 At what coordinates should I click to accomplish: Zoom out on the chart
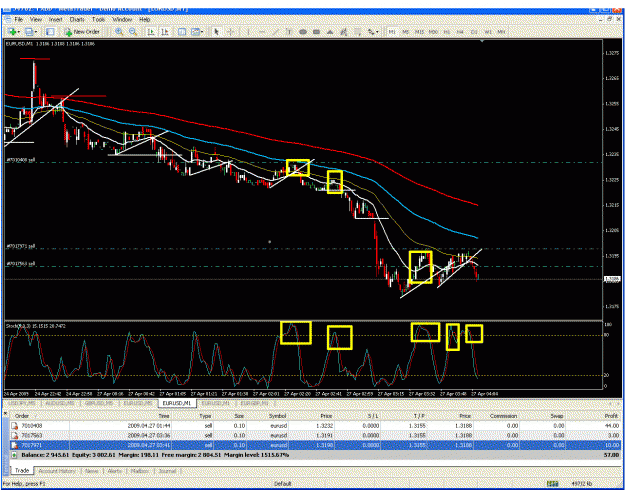point(133,31)
